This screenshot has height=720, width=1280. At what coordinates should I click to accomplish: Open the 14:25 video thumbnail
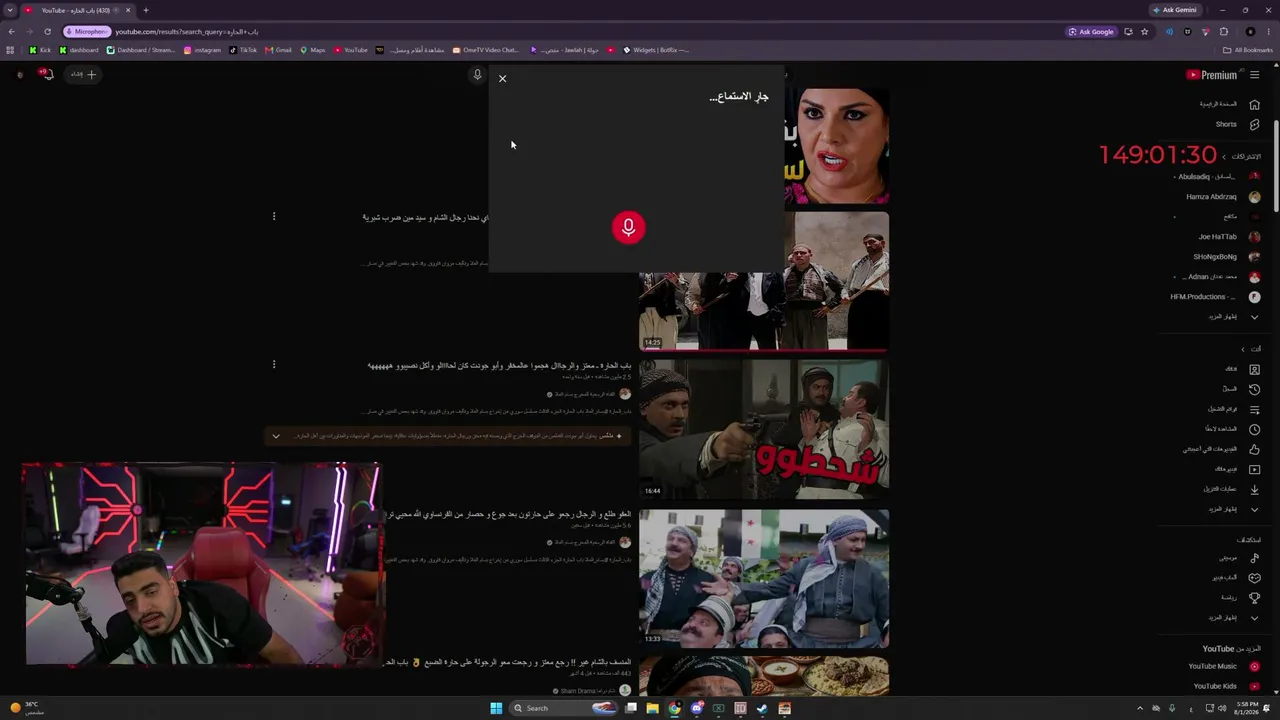click(x=764, y=281)
